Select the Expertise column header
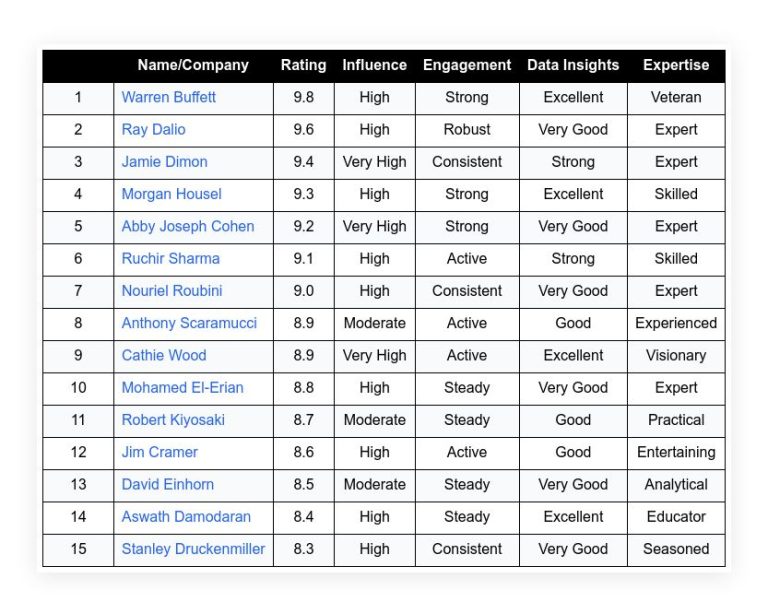This screenshot has width=768, height=602. tap(676, 65)
